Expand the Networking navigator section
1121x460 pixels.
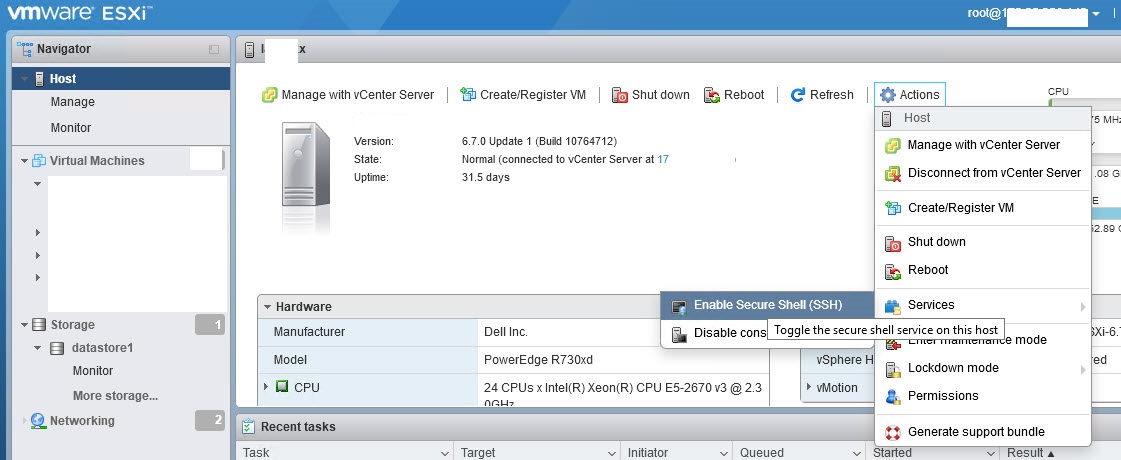pyautogui.click(x=24, y=421)
